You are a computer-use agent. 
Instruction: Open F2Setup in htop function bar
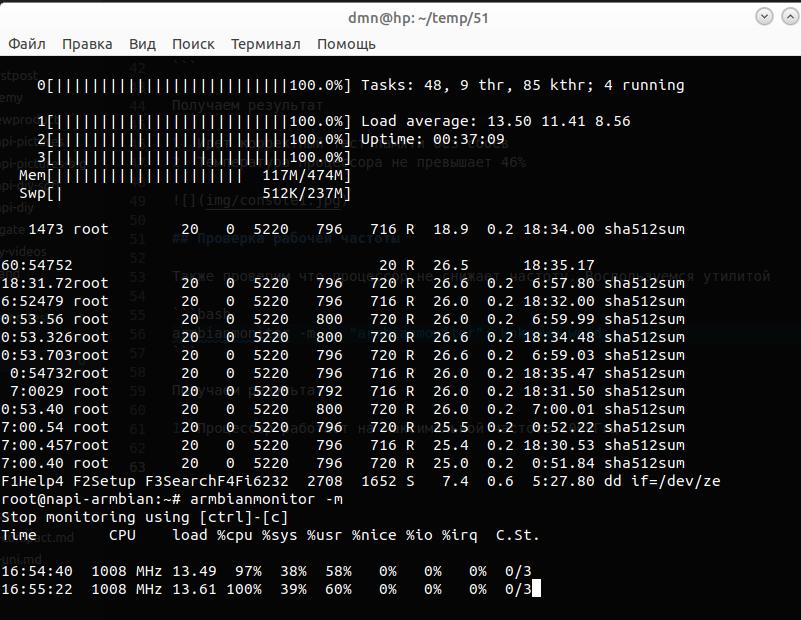96,481
